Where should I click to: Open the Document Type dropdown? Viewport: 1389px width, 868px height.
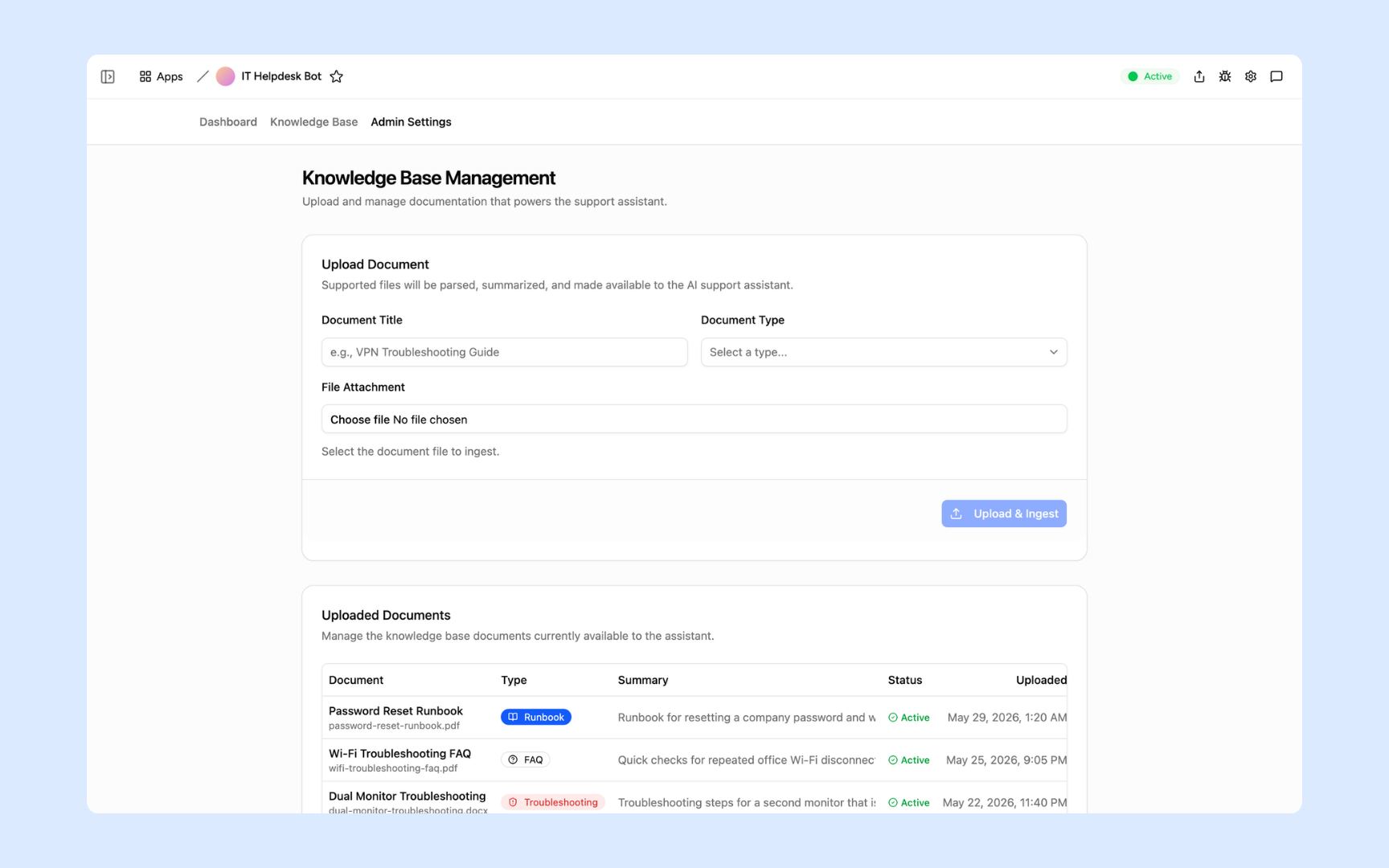point(884,352)
